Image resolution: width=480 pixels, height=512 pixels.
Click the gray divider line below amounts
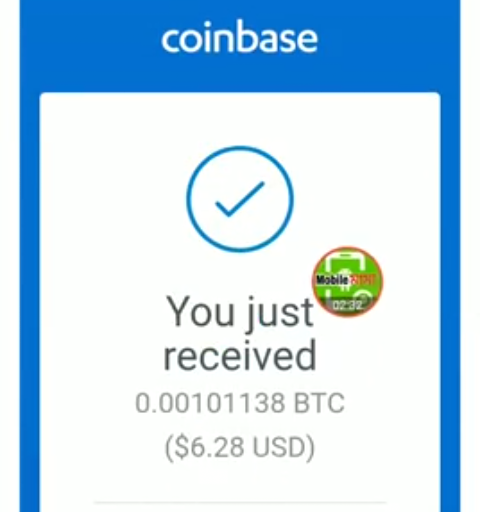(x=240, y=501)
